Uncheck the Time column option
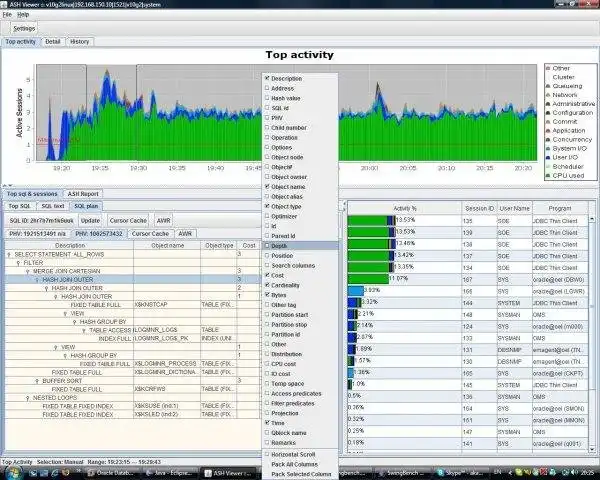600x480 pixels. [267, 423]
